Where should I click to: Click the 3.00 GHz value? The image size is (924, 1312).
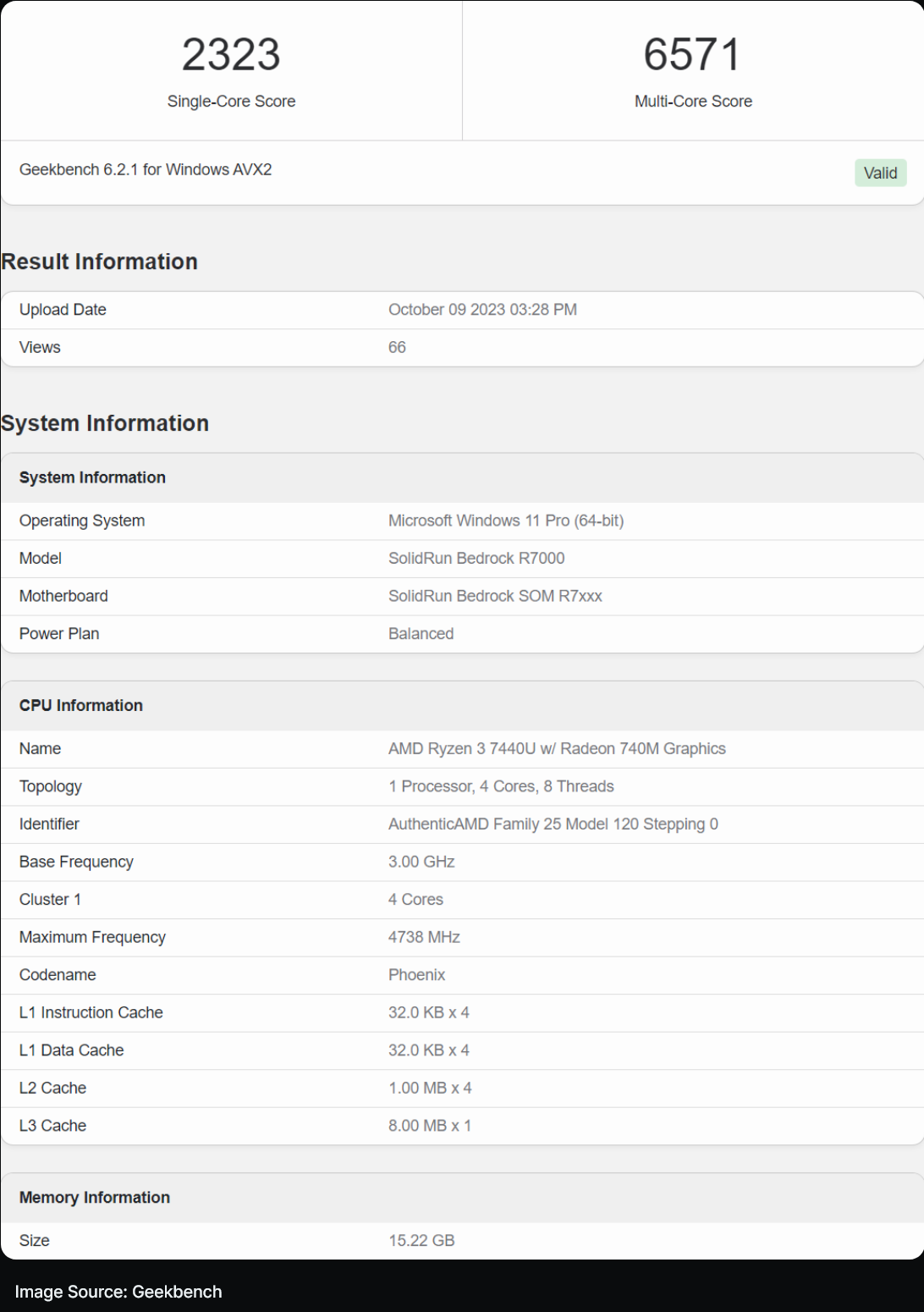point(421,862)
